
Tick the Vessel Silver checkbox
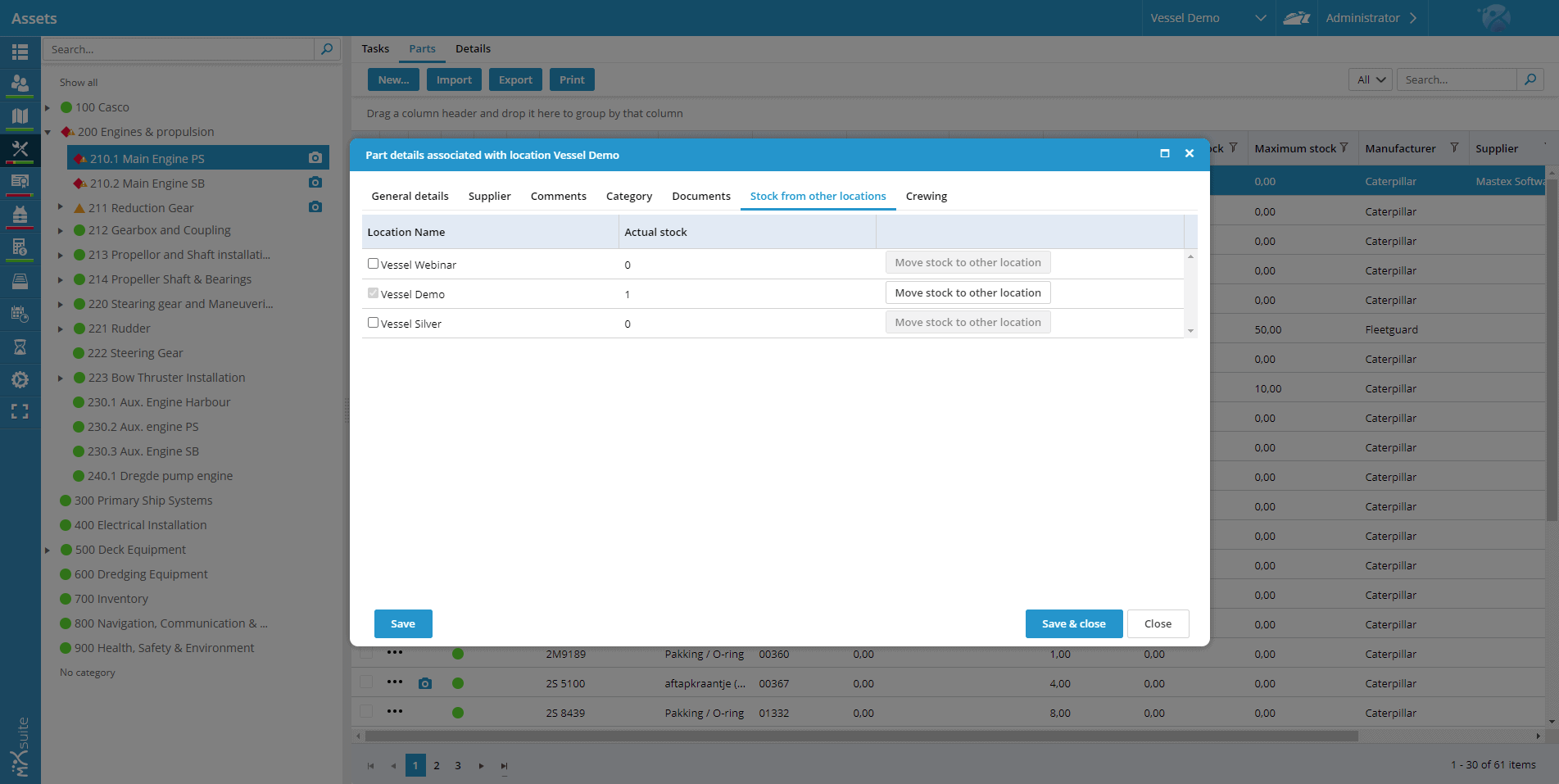[x=373, y=323]
